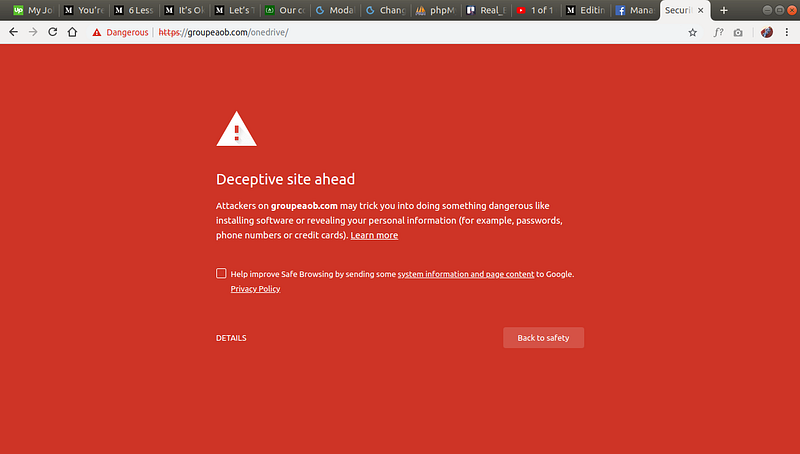
Task: Click the Back to safety button
Action: [543, 338]
